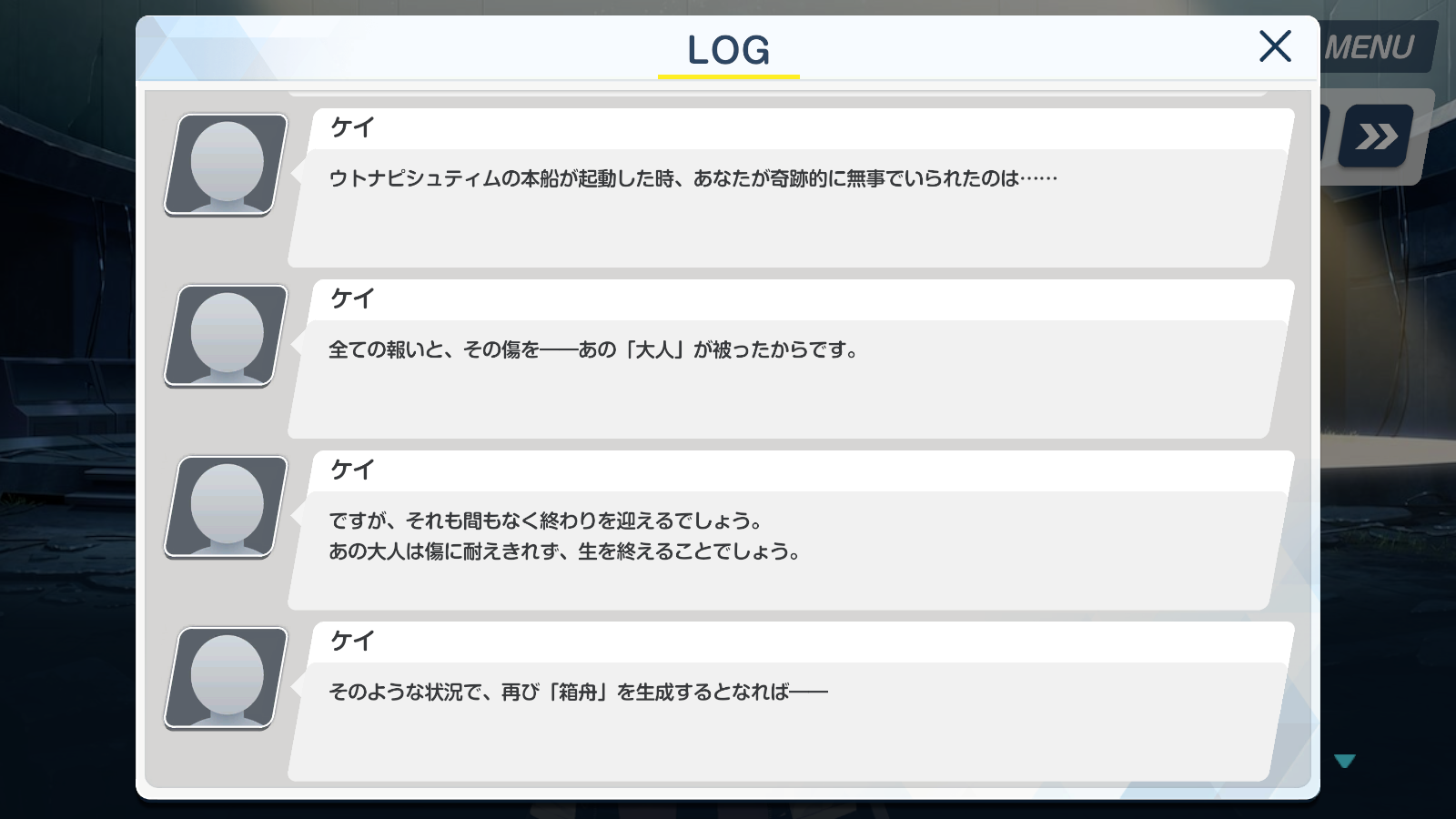This screenshot has width=1456, height=819.
Task: Select the avatar beside the ウトナピシュティム line
Action: pyautogui.click(x=227, y=165)
